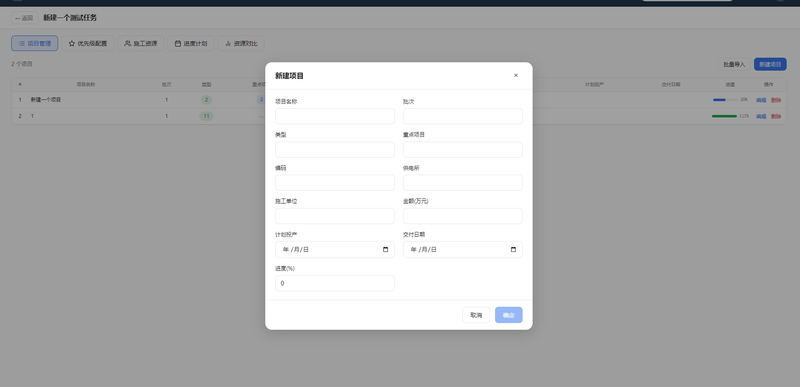Click the blue 50% progress bar

click(x=725, y=100)
